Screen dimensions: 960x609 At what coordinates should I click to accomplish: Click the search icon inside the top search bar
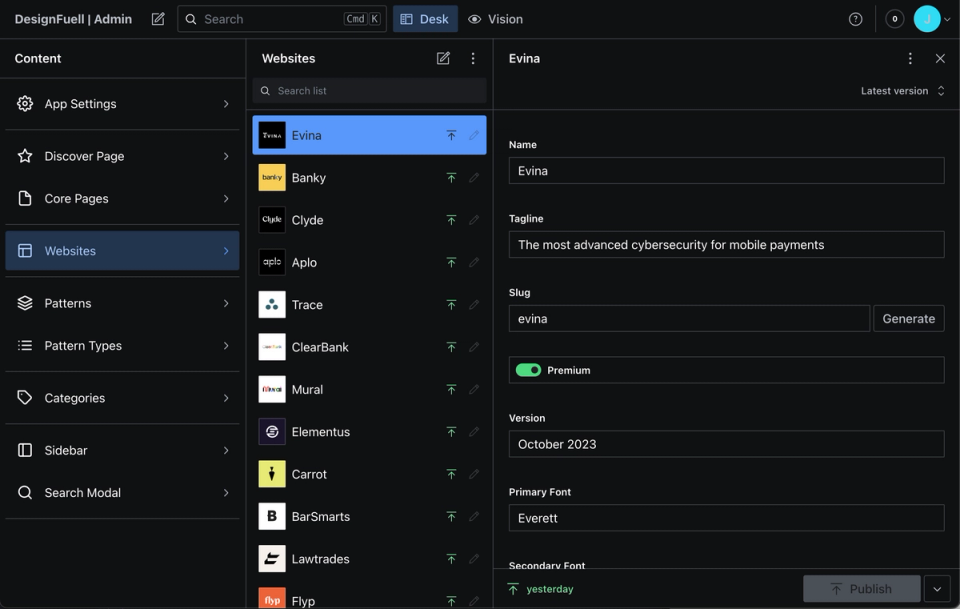190,18
